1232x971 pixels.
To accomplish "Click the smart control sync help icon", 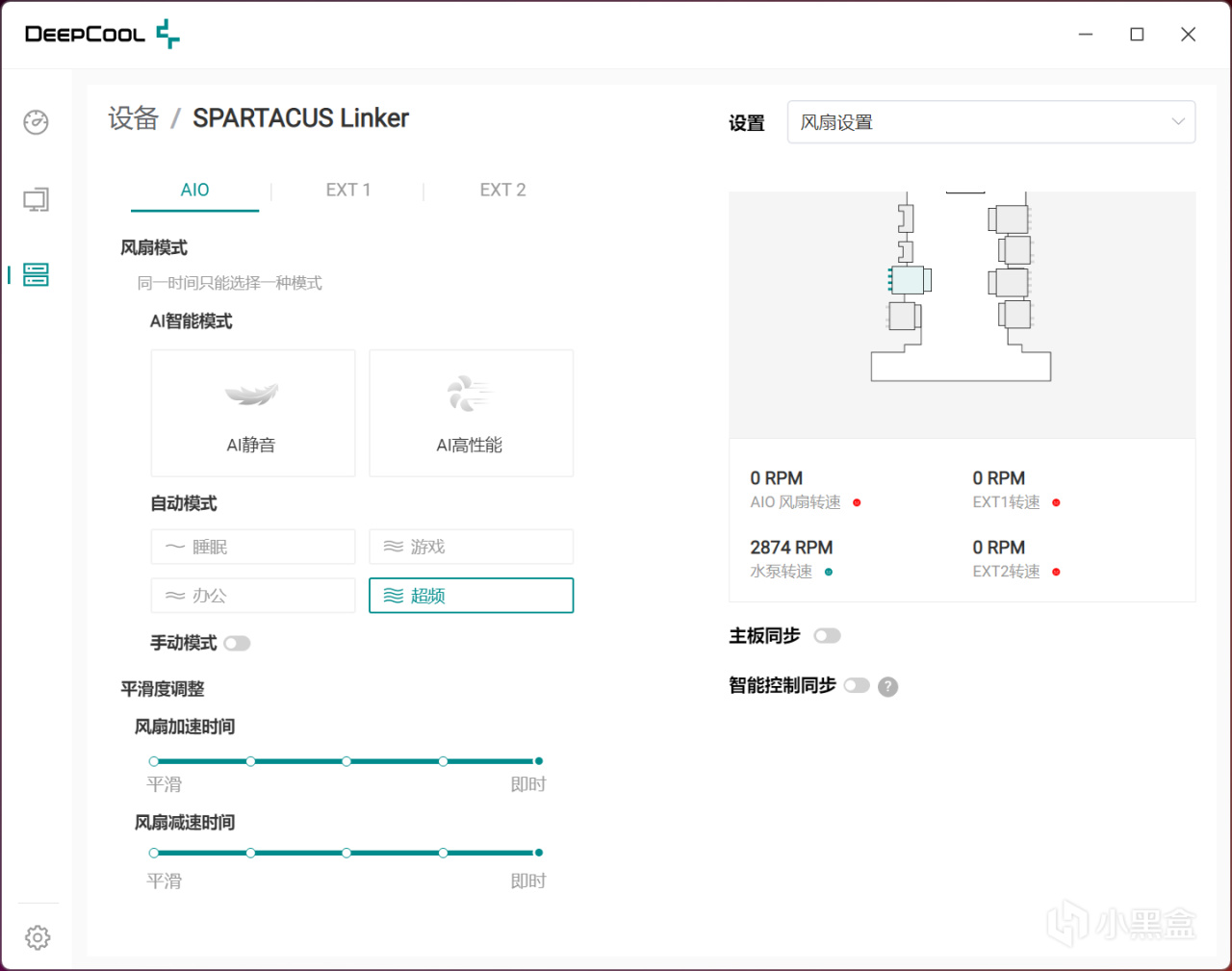I will pos(888,686).
